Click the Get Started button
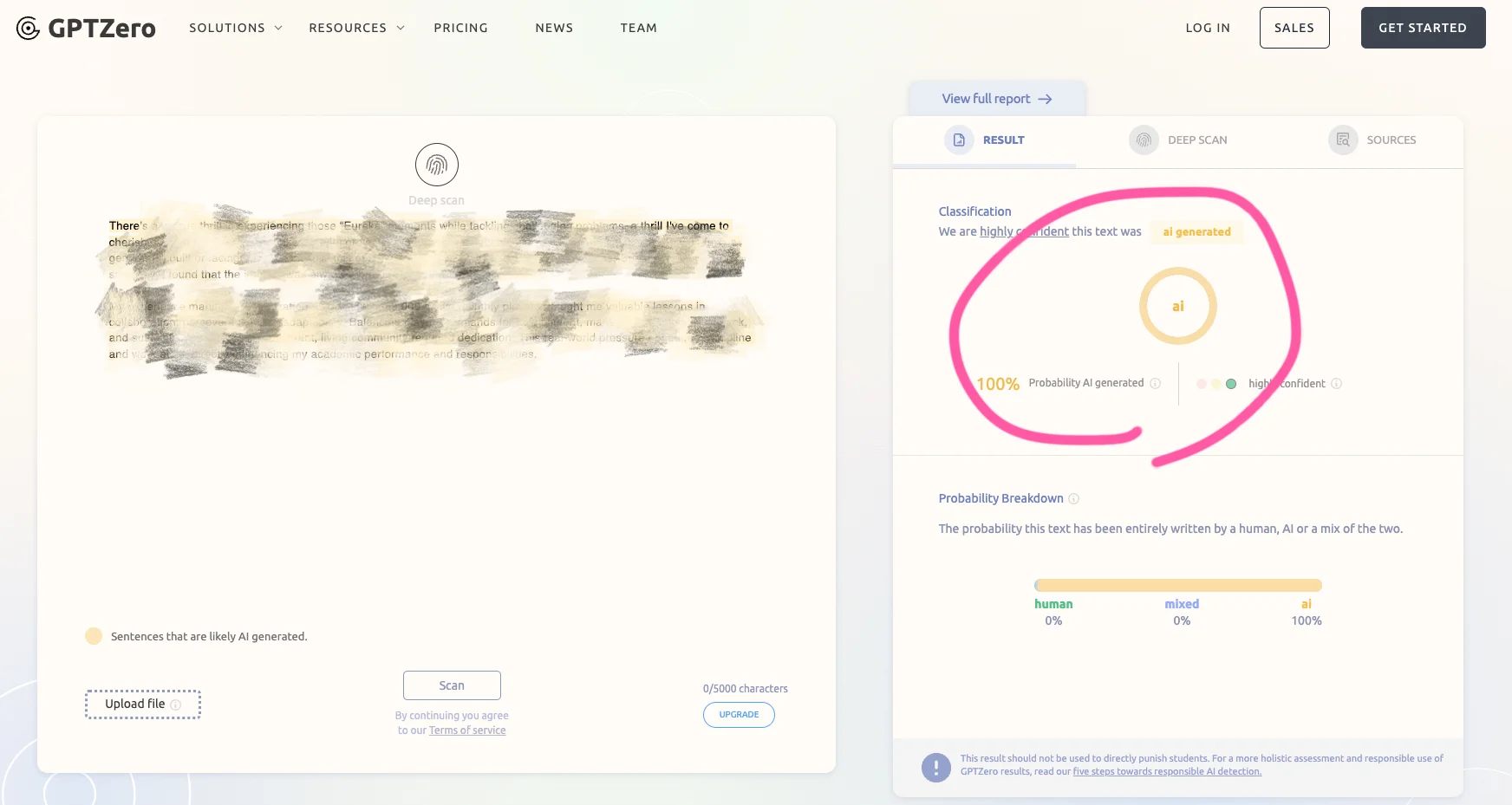This screenshot has width=1512, height=805. point(1423,28)
